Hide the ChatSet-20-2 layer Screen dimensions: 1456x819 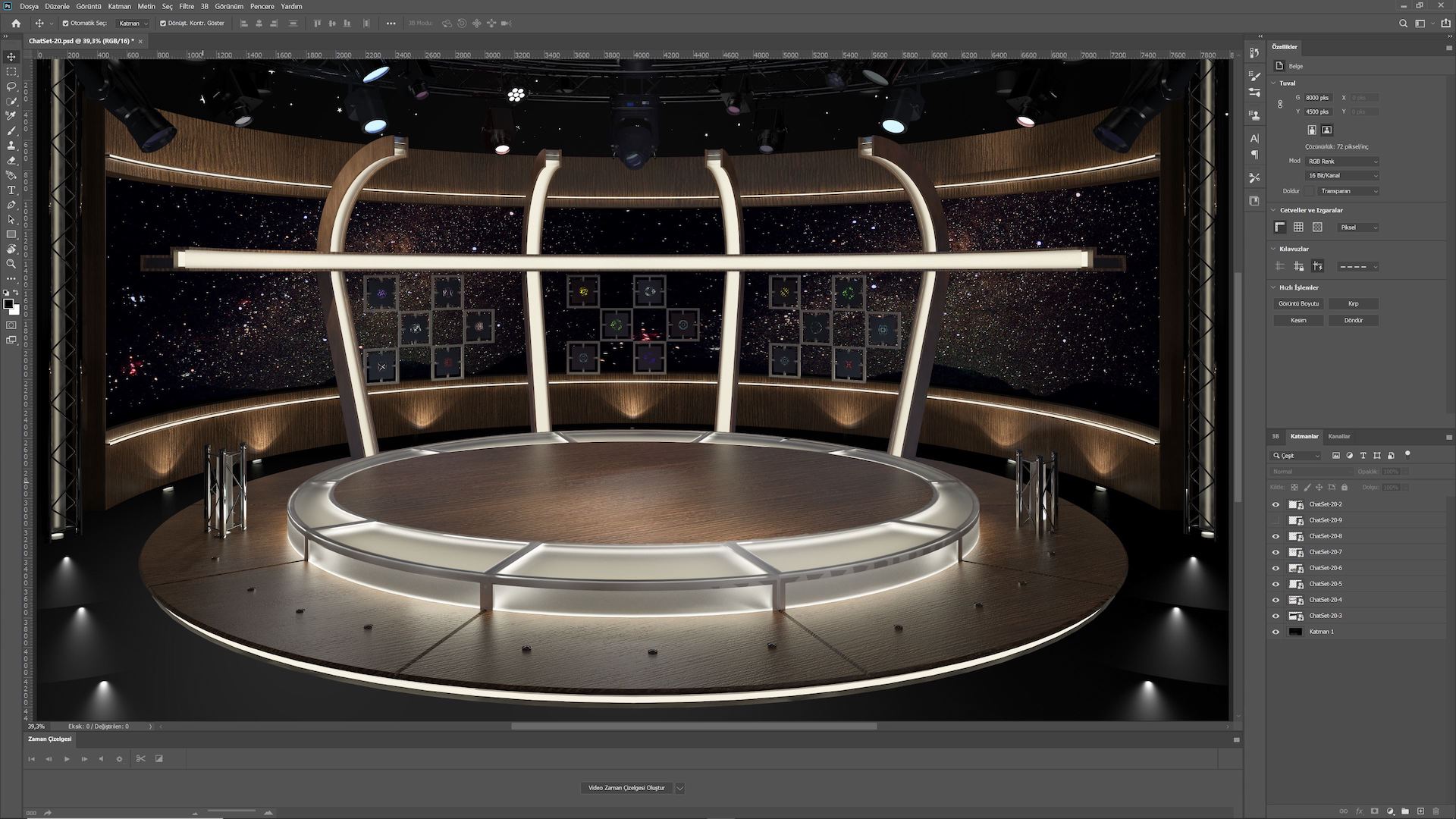click(x=1276, y=504)
